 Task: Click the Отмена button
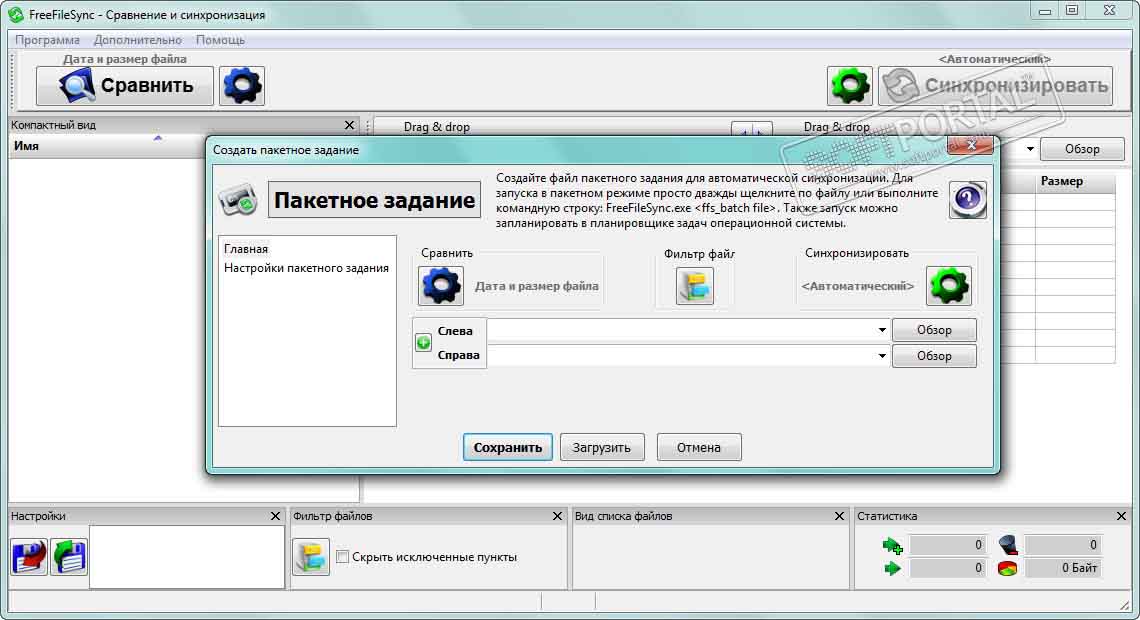coord(699,447)
